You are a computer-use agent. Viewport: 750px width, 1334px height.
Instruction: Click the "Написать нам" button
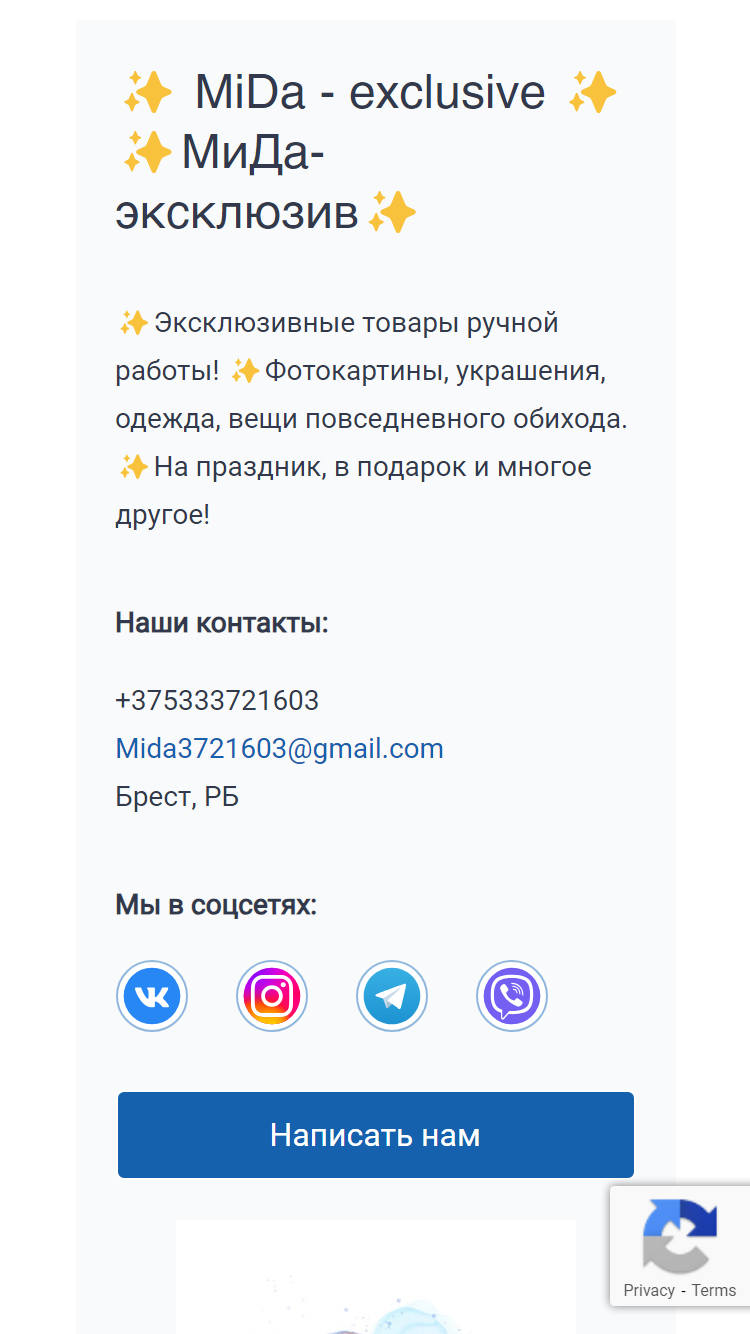pos(376,1135)
